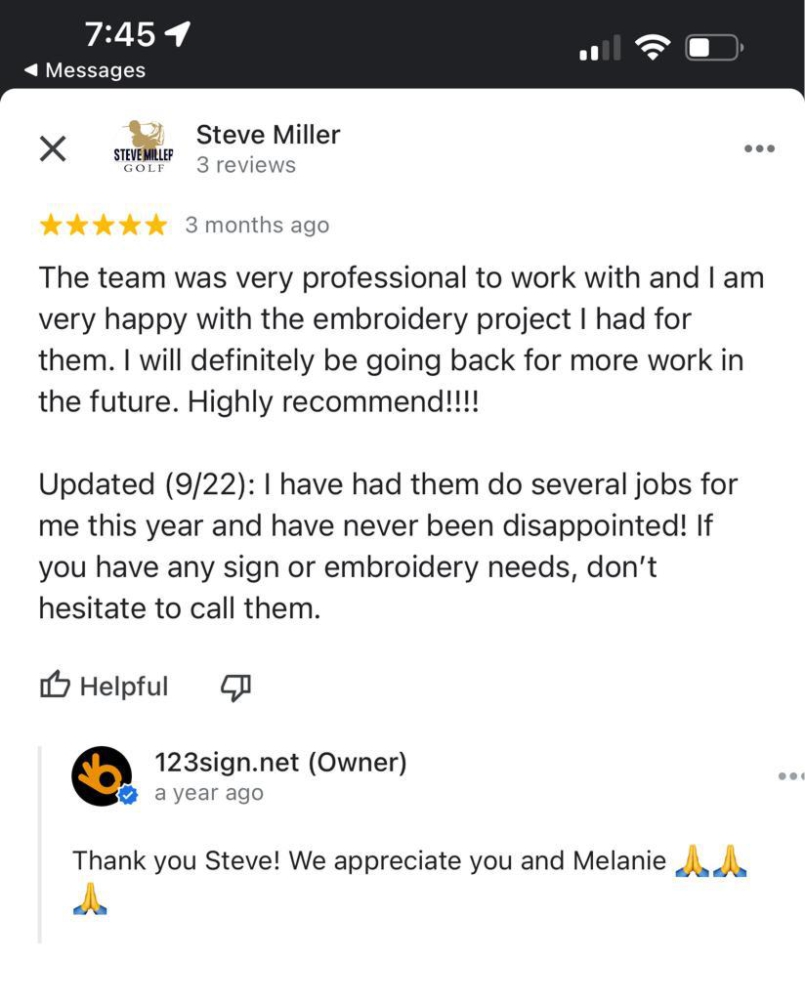
Task: Tap the battery icon in status bar
Action: tap(712, 47)
